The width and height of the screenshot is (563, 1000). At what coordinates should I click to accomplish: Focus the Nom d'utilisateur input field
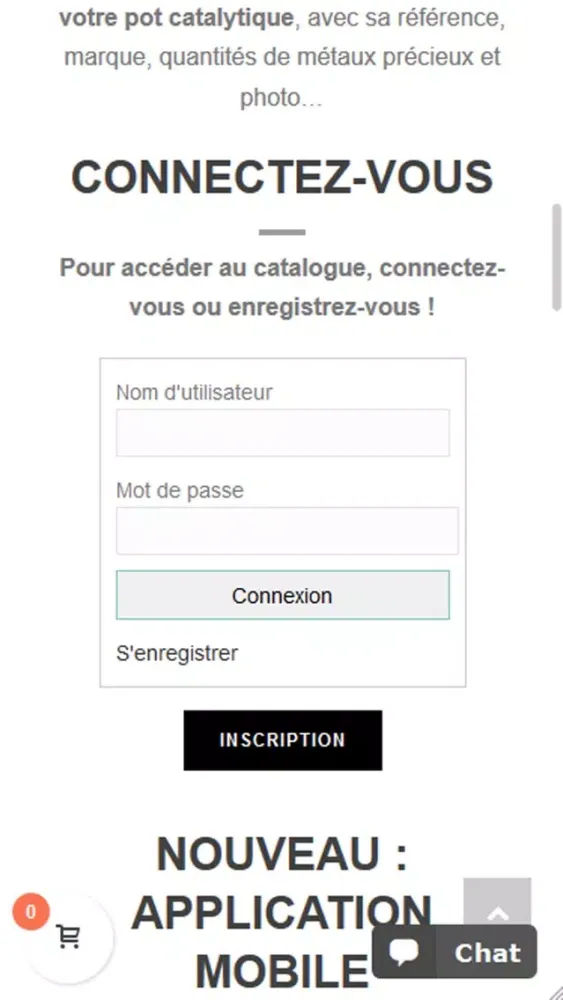point(282,433)
